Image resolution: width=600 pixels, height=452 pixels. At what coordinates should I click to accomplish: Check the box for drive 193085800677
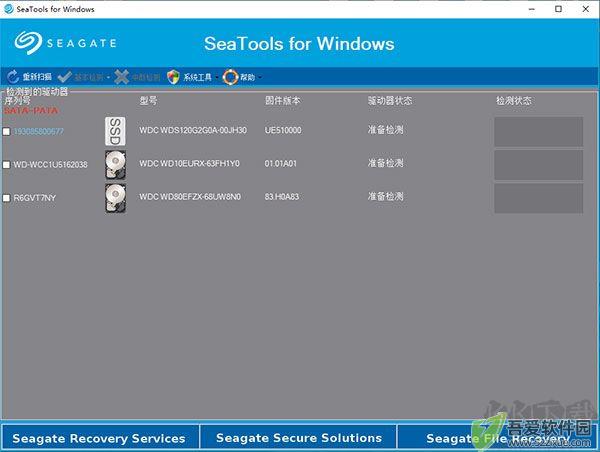(7, 132)
